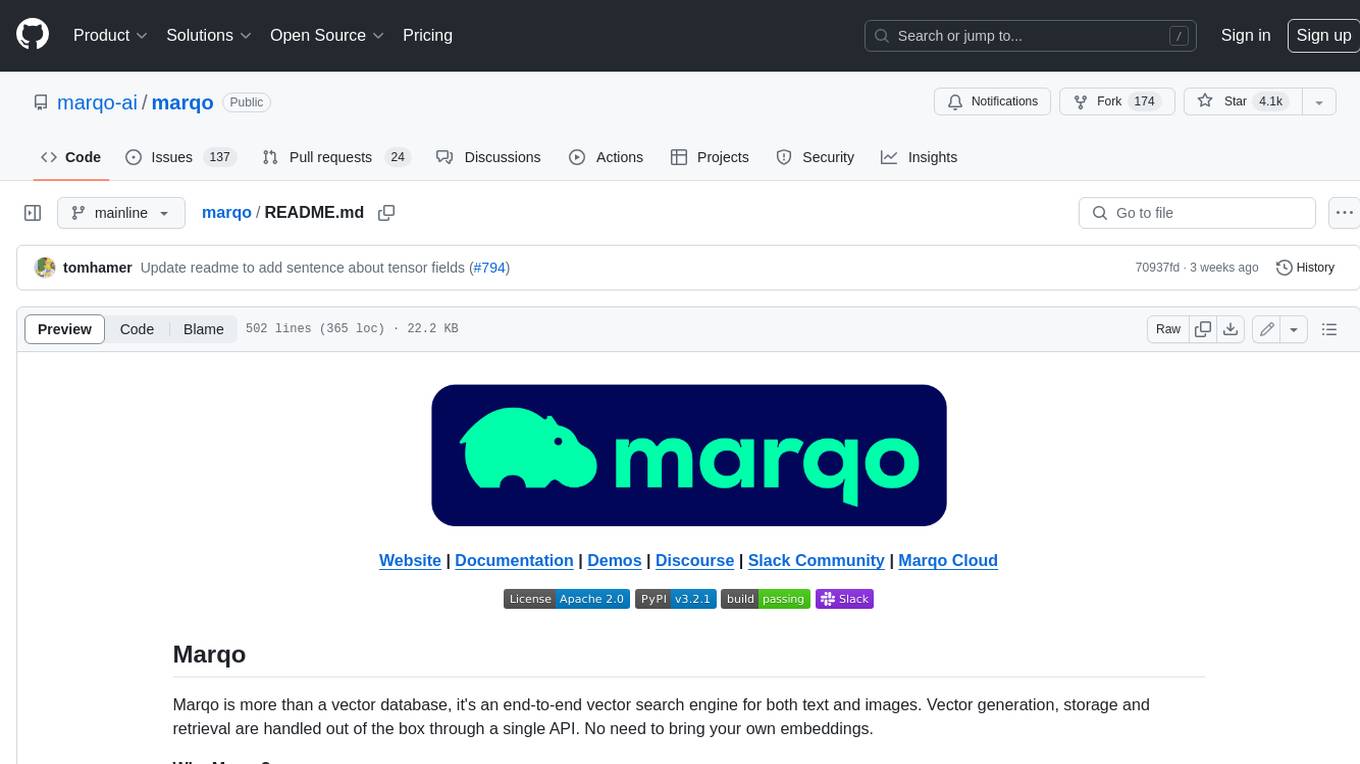Select the Preview view

coord(65,329)
